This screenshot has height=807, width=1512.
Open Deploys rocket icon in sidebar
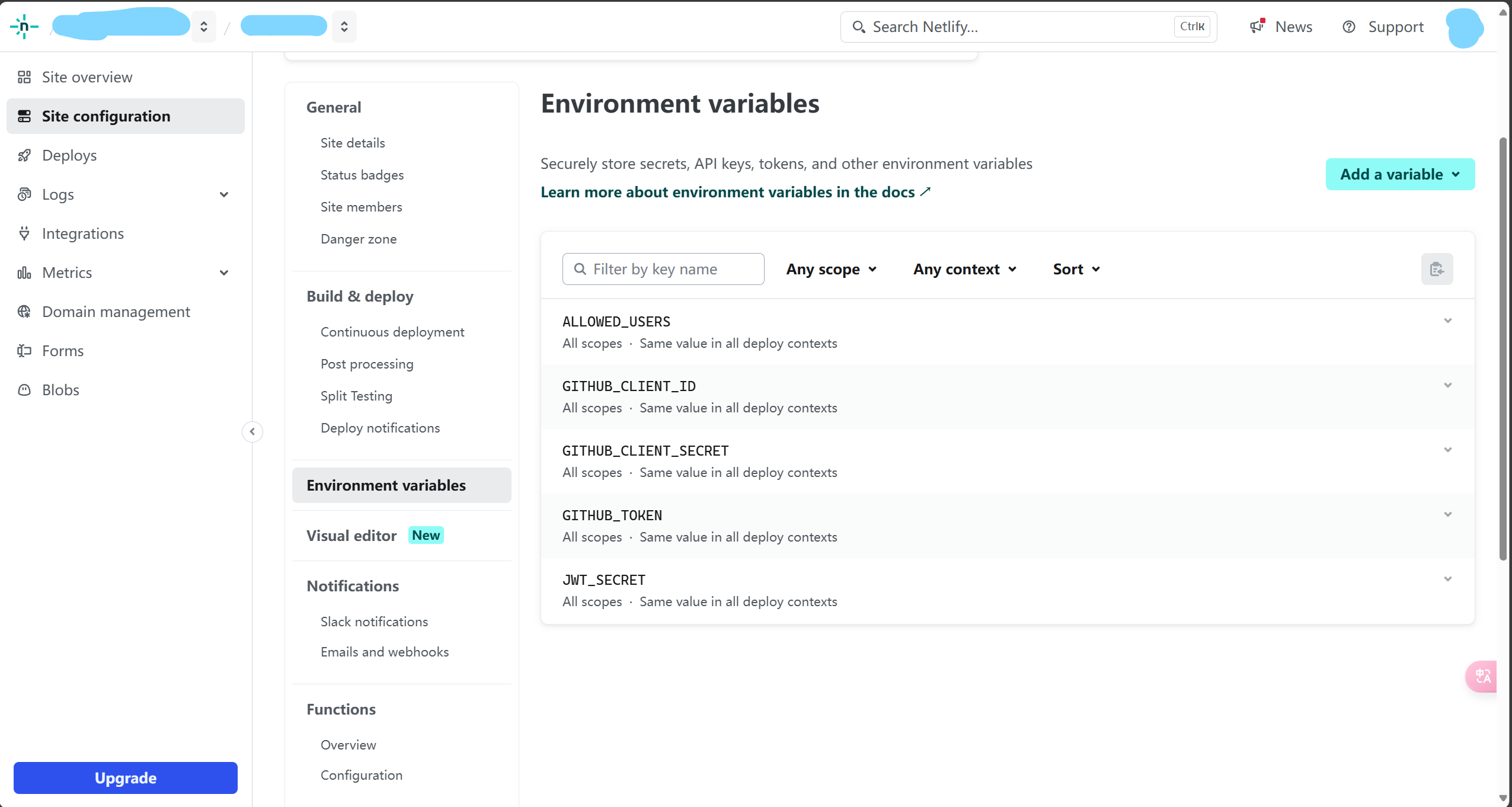point(24,155)
